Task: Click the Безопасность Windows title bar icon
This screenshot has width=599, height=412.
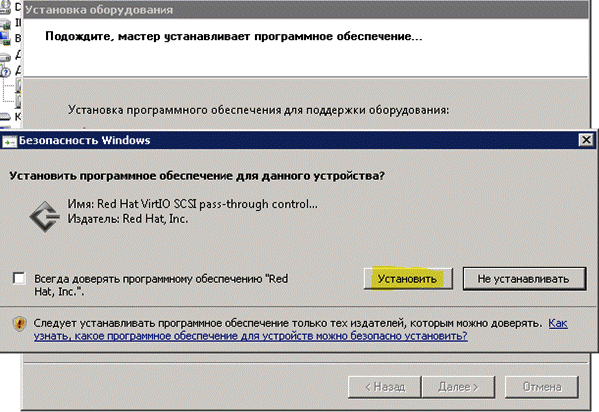Action: 9,141
